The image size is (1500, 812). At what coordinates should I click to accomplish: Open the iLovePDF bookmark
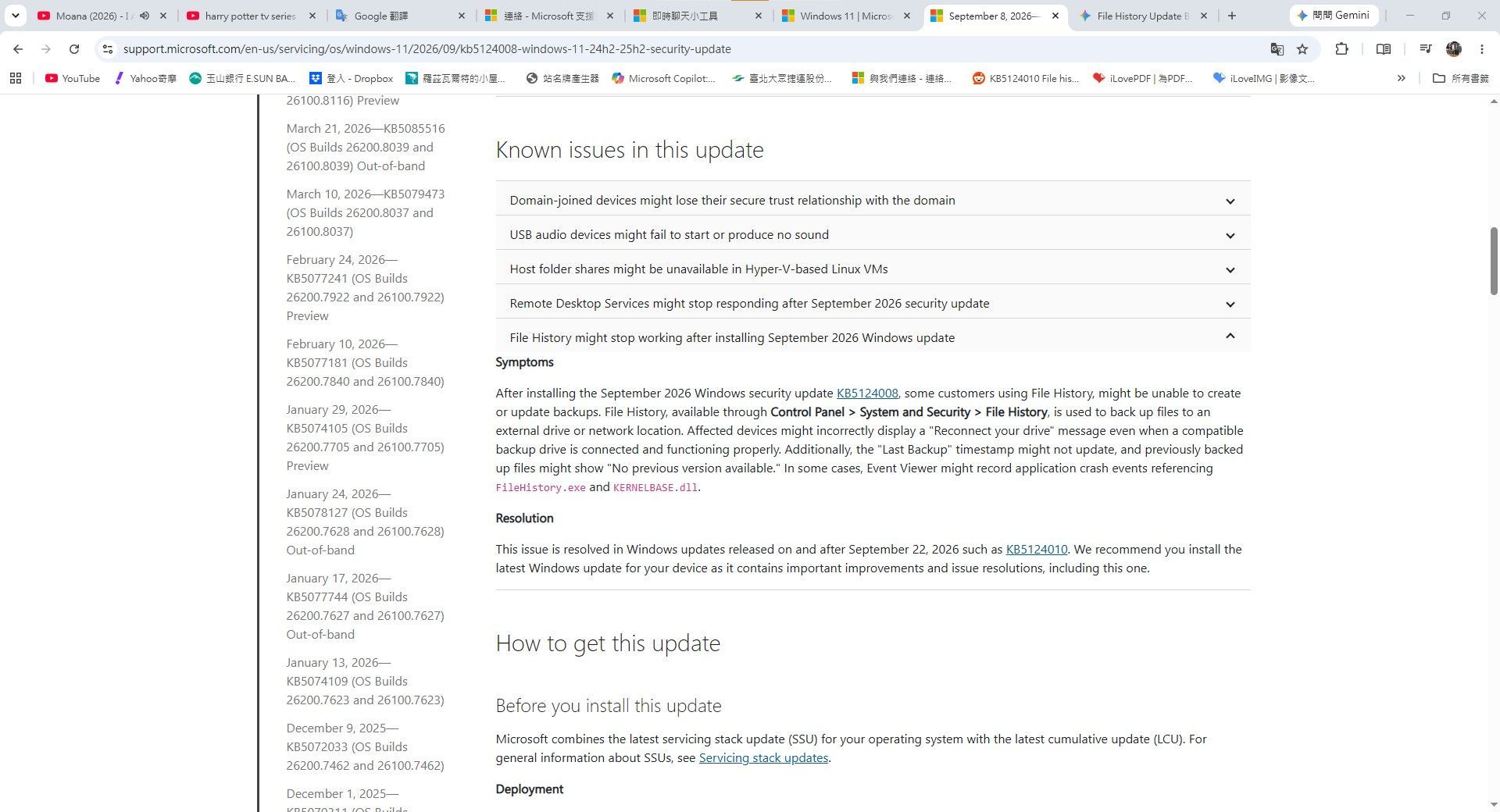coord(1143,78)
